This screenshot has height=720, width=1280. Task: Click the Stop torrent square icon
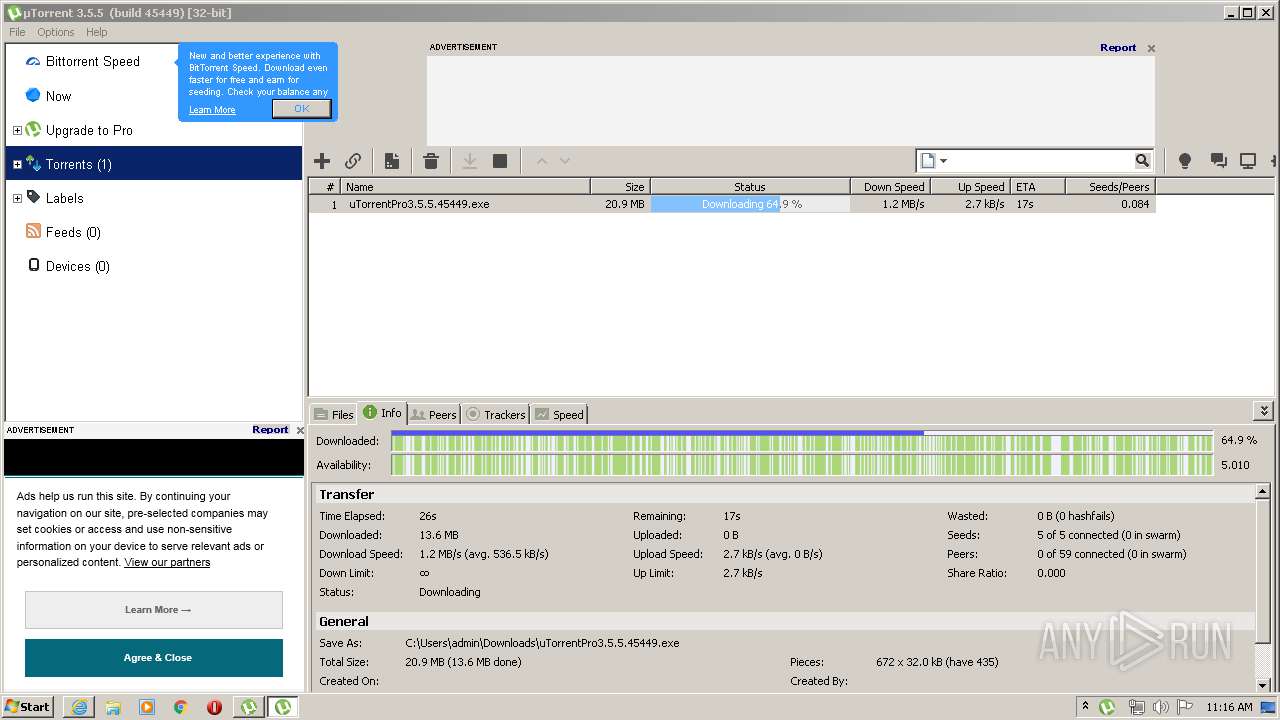500,161
